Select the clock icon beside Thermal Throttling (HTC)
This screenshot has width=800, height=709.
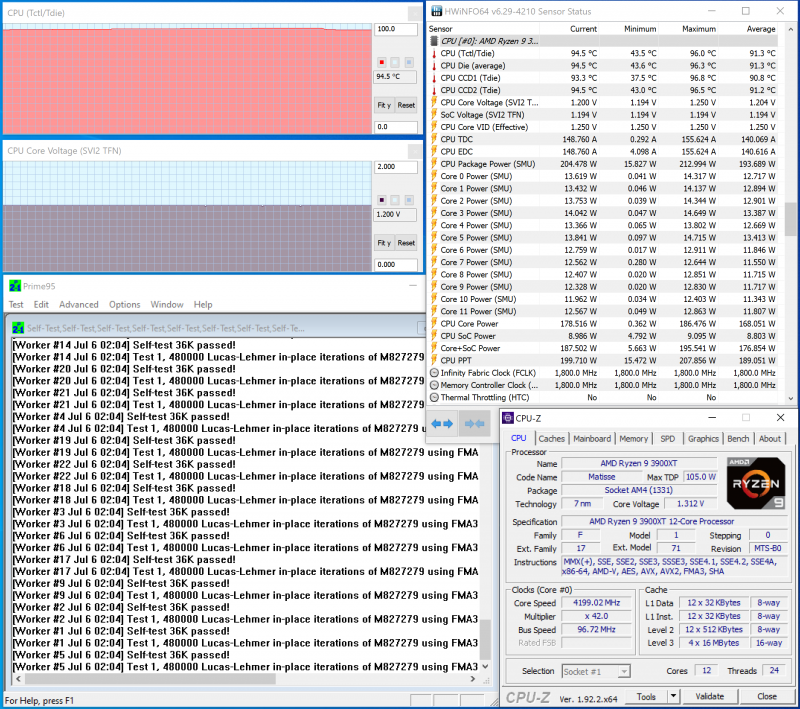[434, 397]
